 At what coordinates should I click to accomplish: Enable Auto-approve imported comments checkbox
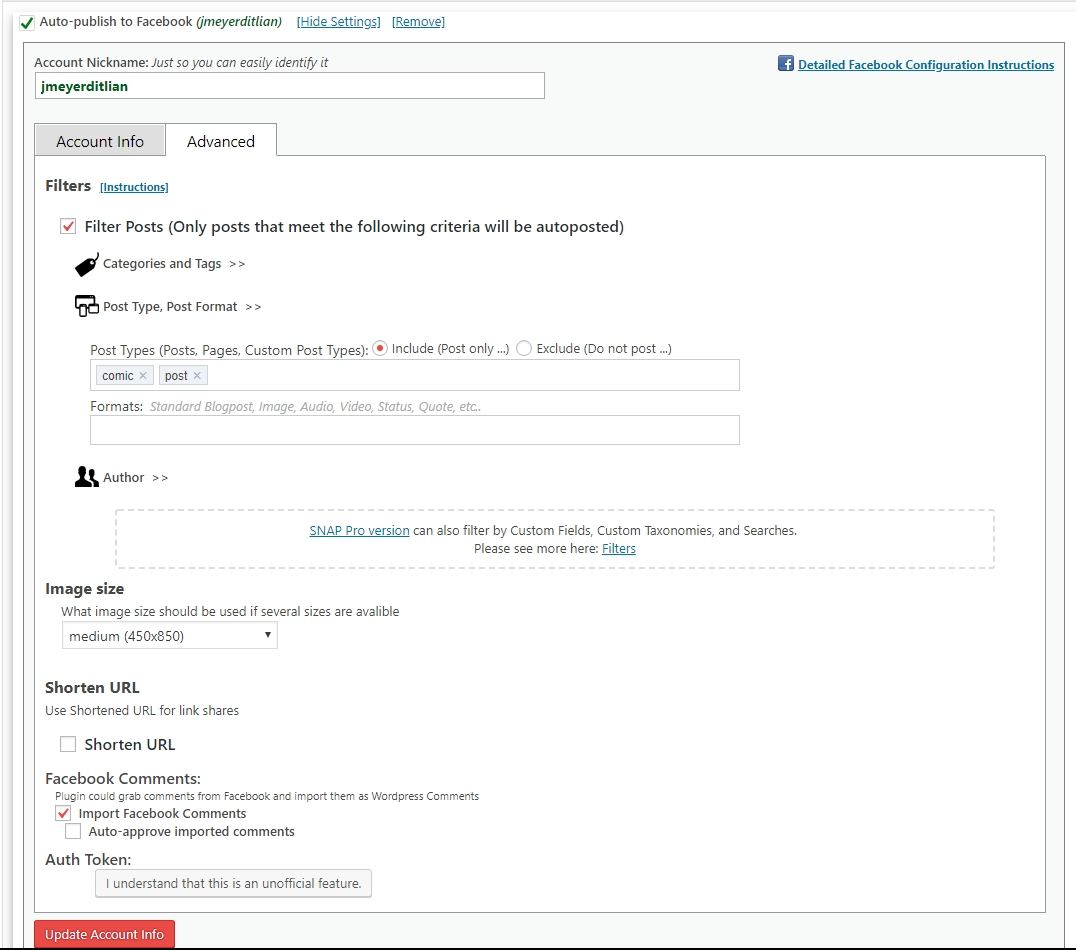pyautogui.click(x=73, y=831)
